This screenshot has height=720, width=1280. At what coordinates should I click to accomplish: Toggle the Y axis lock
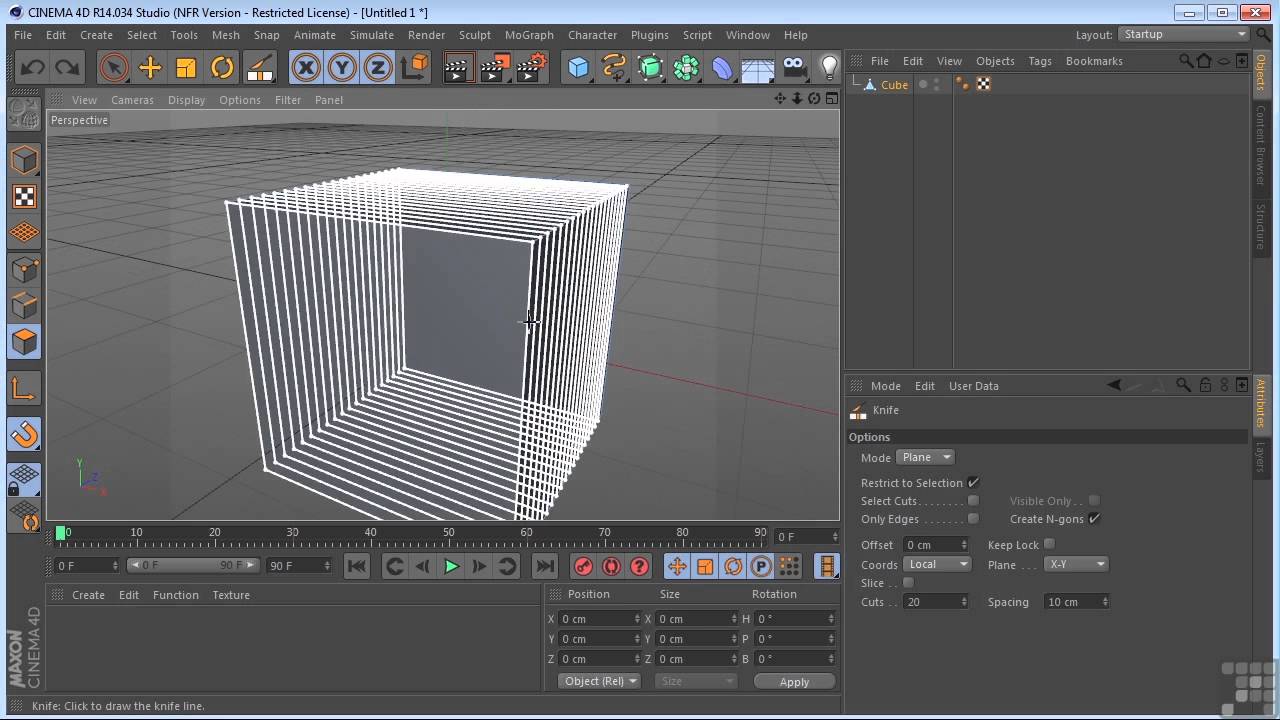(x=342, y=67)
